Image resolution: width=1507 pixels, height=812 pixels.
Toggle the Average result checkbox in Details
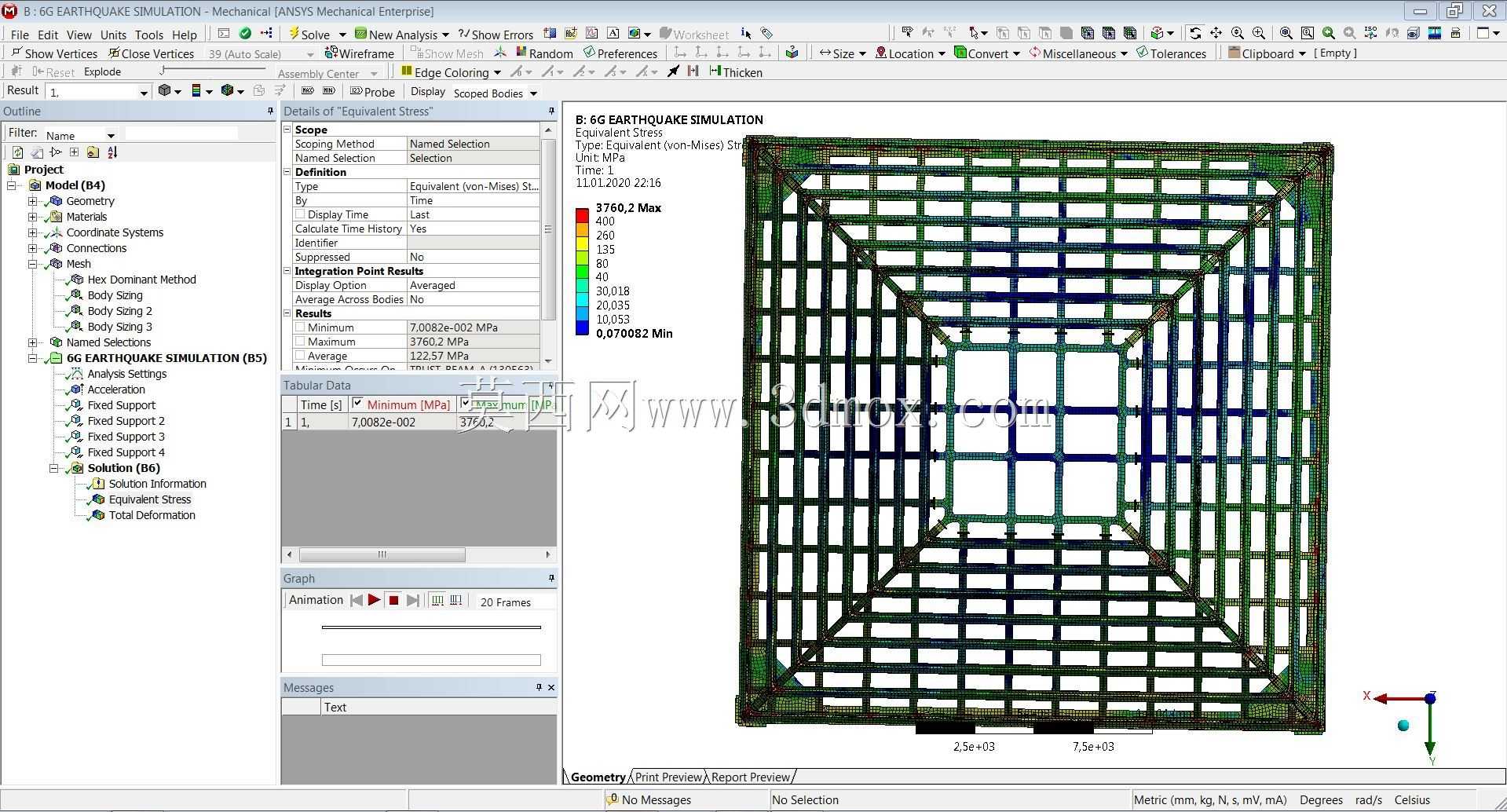click(x=300, y=356)
